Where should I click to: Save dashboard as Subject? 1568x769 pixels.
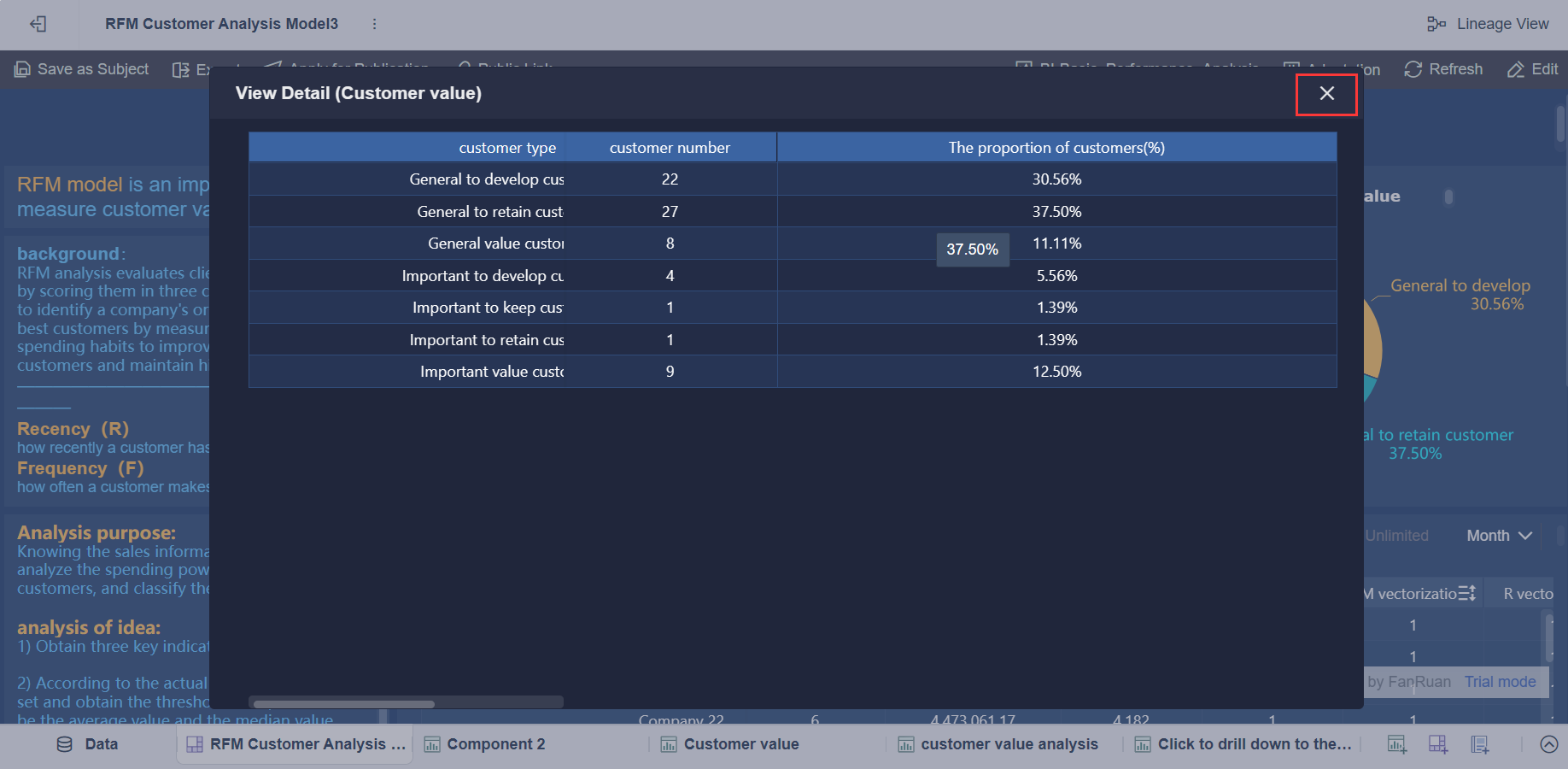81,69
